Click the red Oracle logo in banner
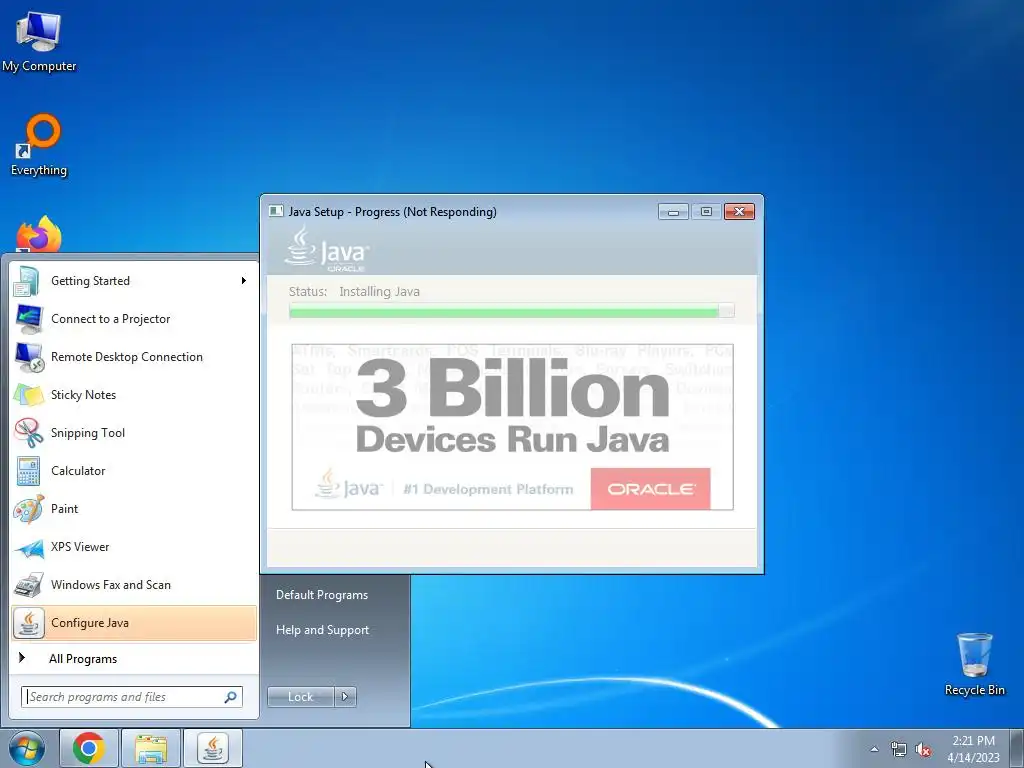Viewport: 1024px width, 768px height. click(x=650, y=488)
